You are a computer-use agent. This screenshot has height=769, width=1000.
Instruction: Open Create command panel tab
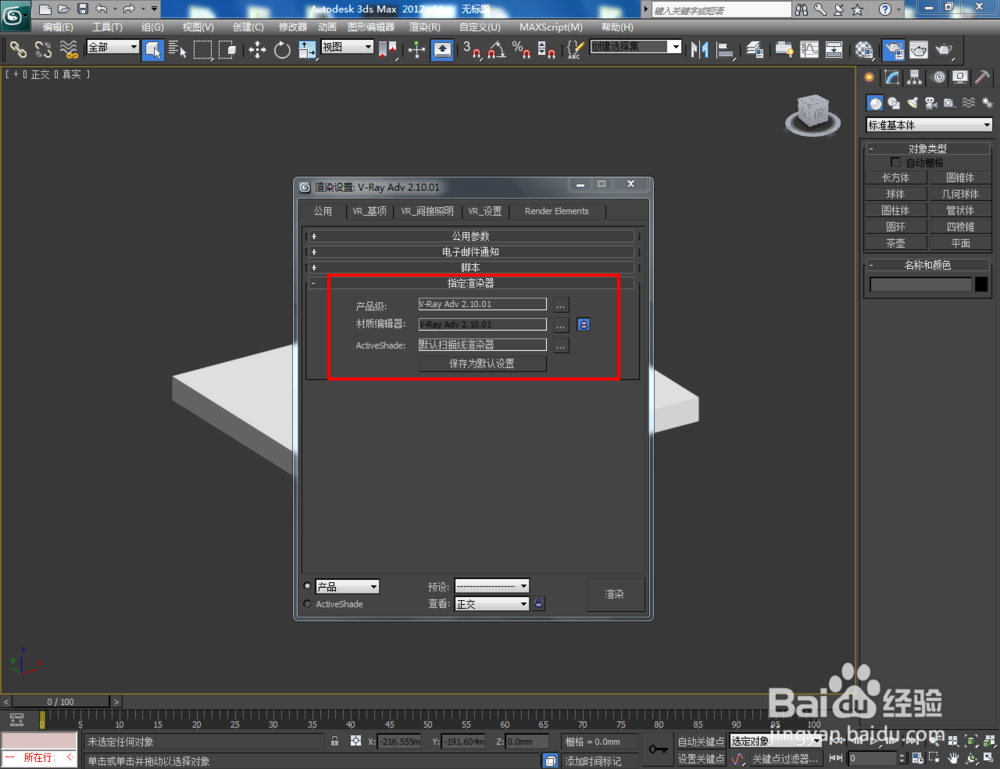pos(869,77)
